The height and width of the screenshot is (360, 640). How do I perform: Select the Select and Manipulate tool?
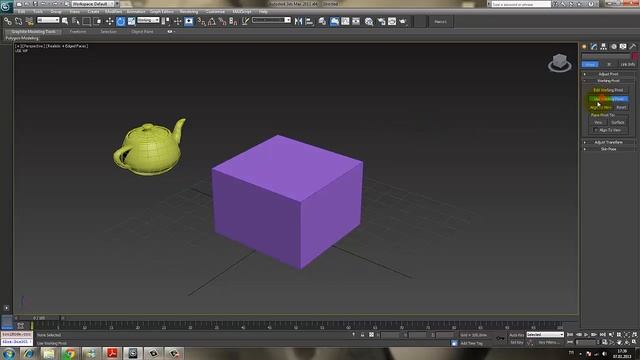(178, 21)
